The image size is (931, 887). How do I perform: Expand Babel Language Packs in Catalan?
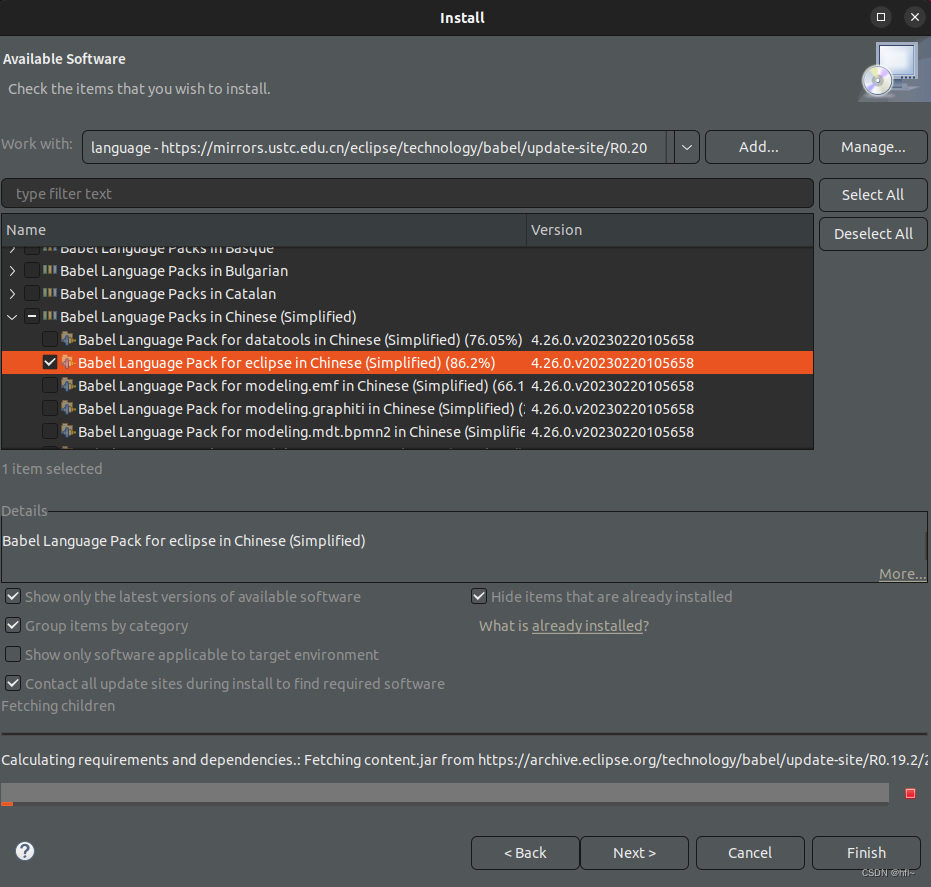(x=12, y=293)
